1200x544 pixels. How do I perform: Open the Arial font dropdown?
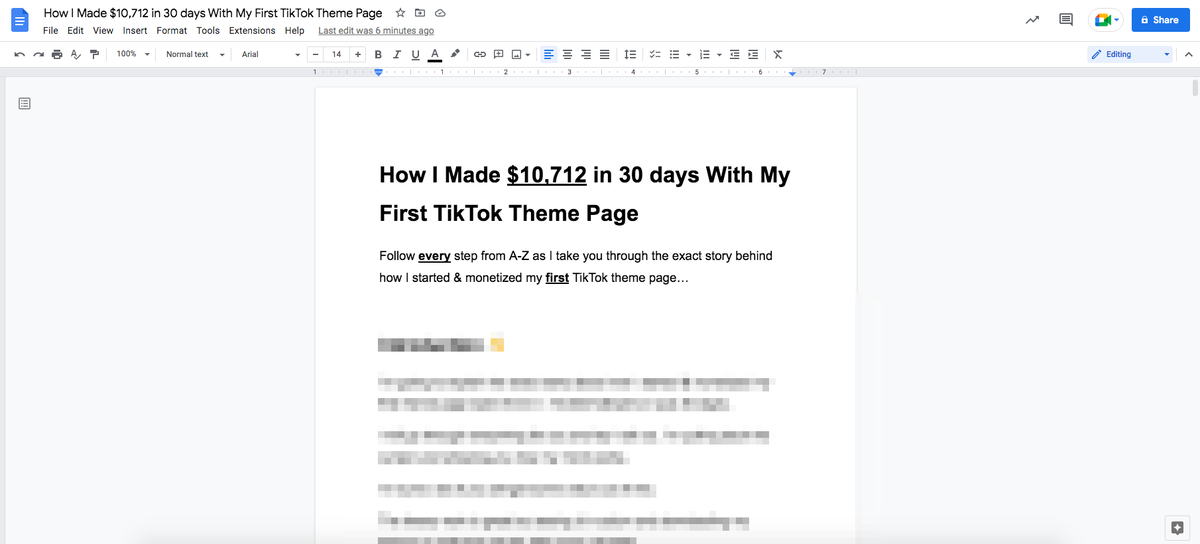(x=270, y=54)
